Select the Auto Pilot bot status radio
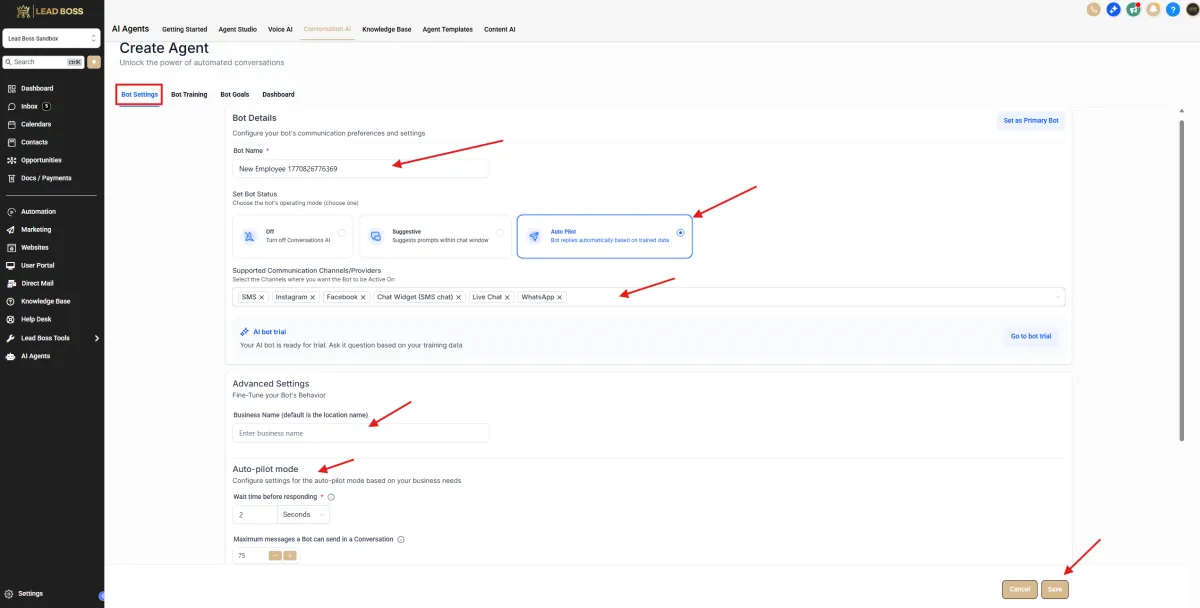 pos(681,232)
